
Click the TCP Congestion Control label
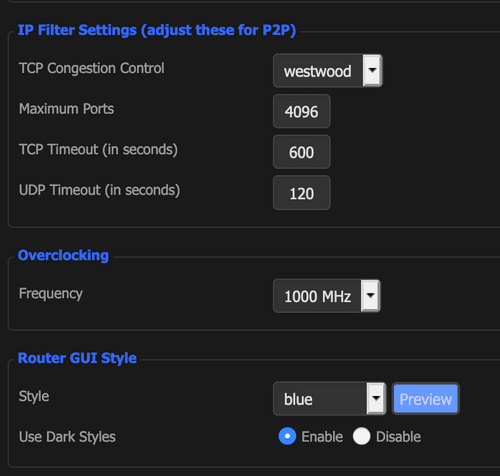point(92,68)
